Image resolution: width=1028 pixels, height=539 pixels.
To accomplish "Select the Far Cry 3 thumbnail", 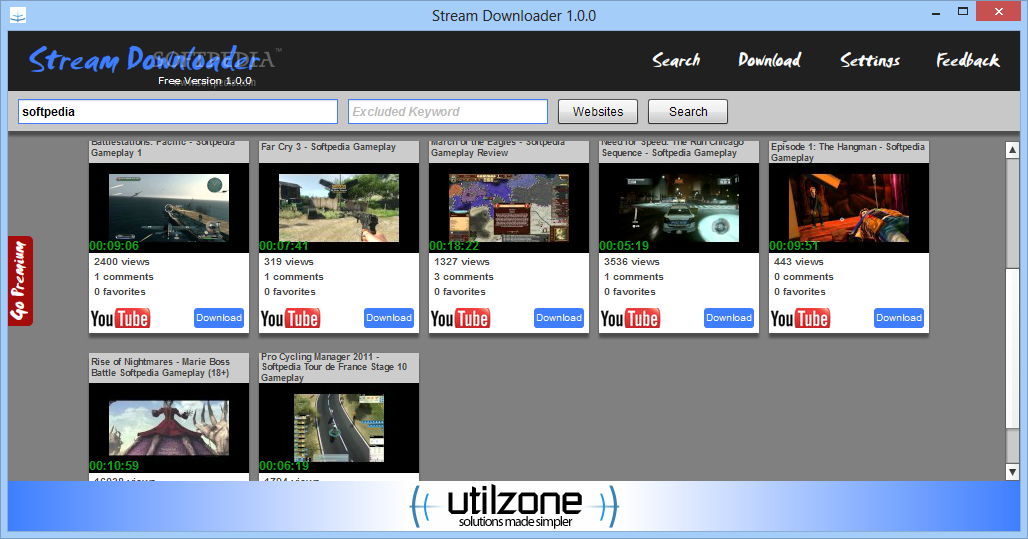I will (x=339, y=208).
